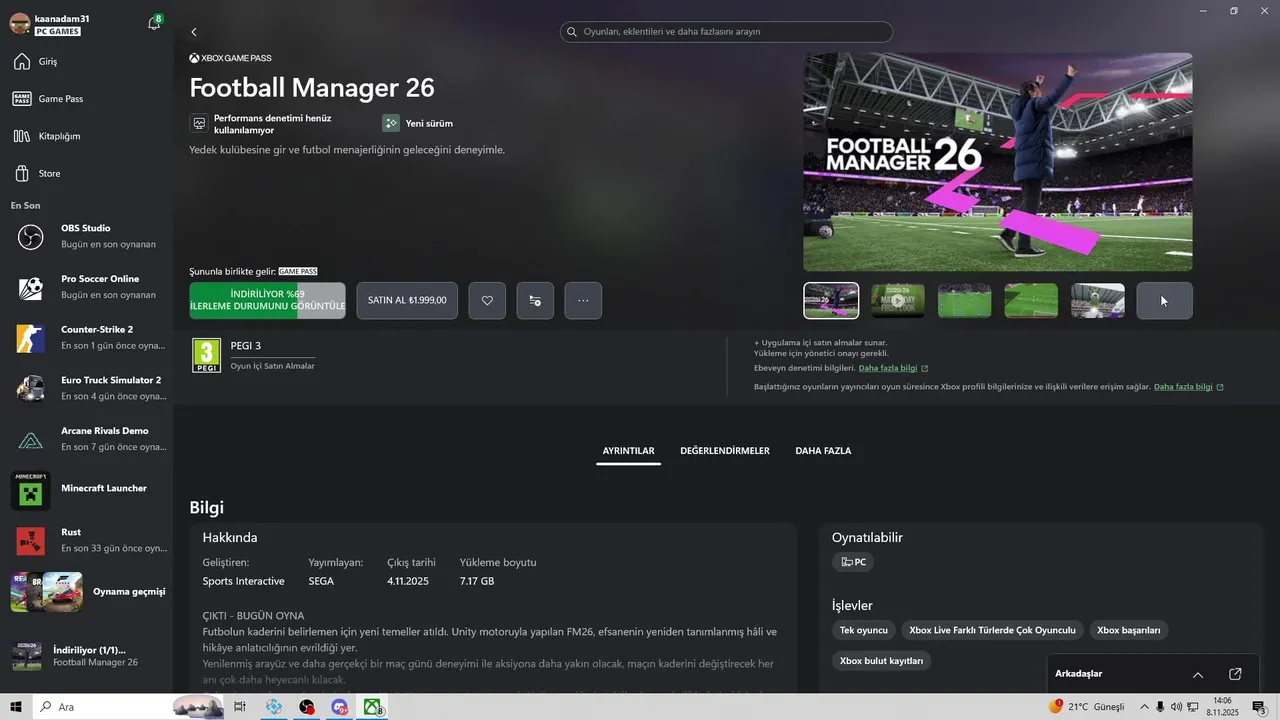The image size is (1280, 720).
Task: Click the performance check icon
Action: tap(199, 123)
